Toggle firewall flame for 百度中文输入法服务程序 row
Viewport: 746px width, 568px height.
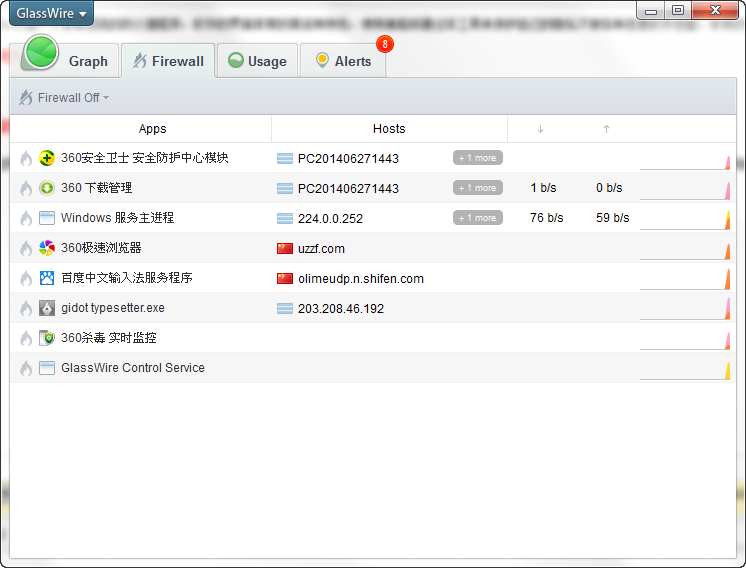tap(26, 278)
